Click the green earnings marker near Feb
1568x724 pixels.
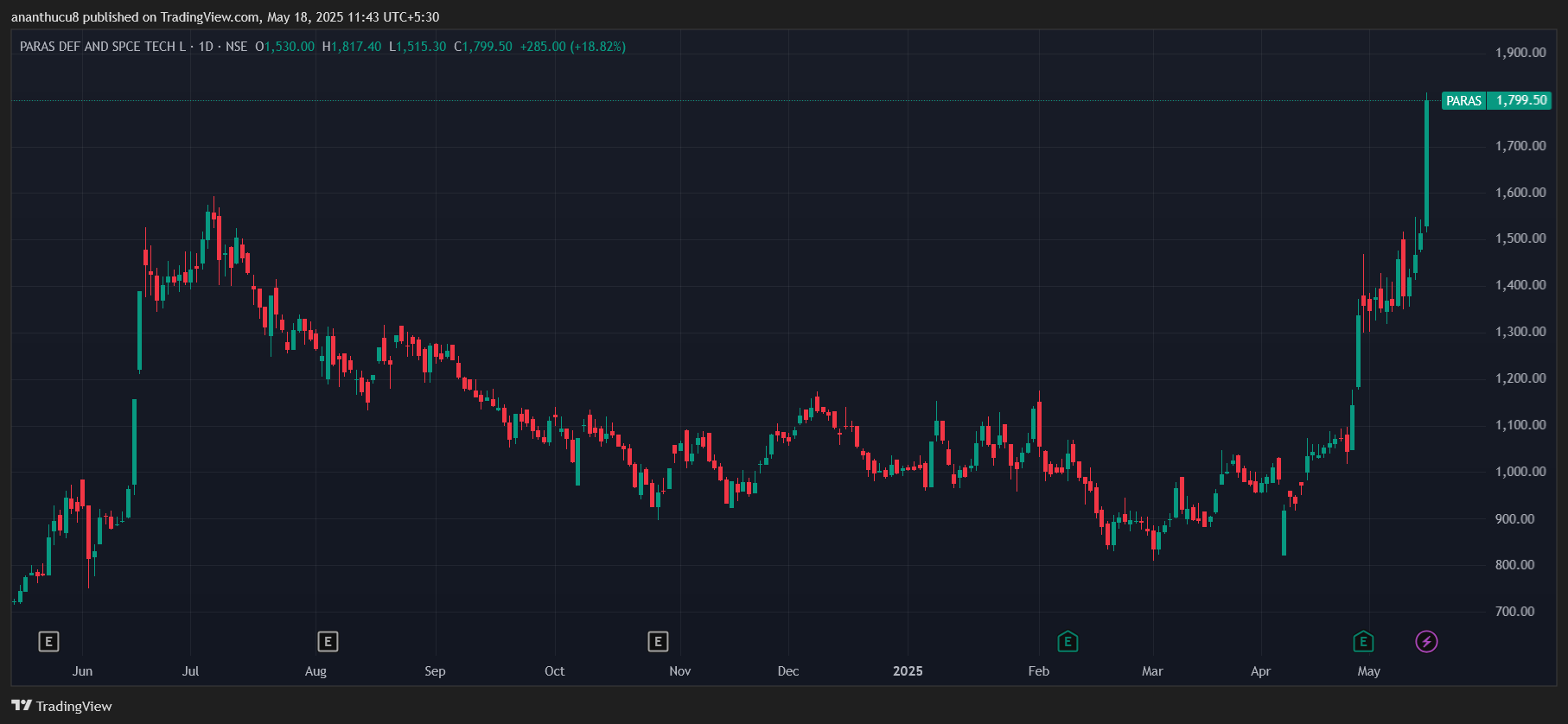click(x=1068, y=641)
